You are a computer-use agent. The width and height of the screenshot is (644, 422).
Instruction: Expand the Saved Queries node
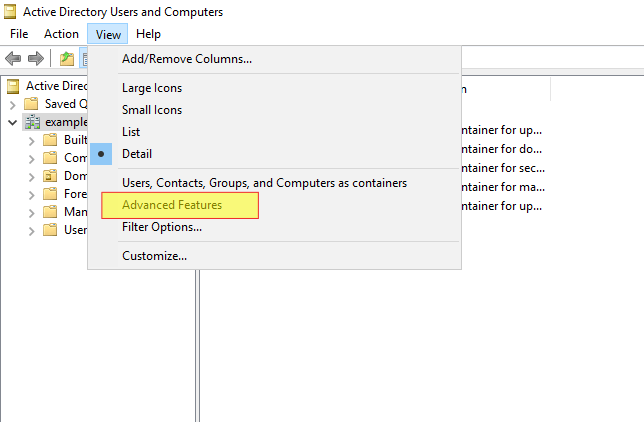point(13,105)
